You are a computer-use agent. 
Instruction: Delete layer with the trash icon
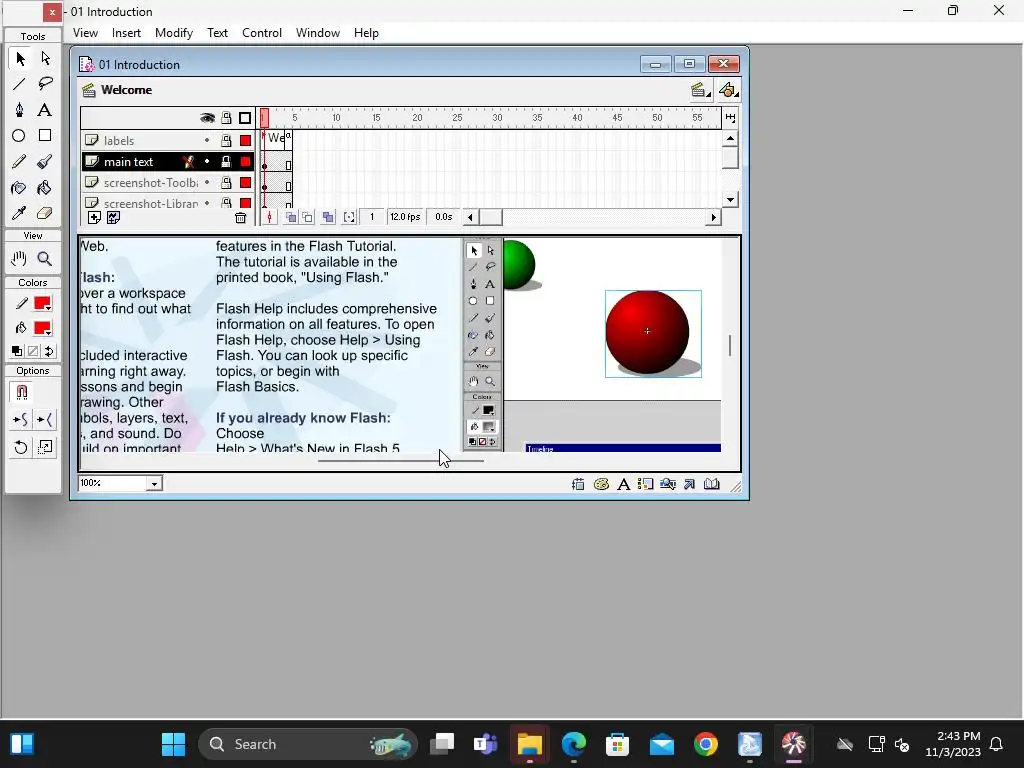(240, 218)
